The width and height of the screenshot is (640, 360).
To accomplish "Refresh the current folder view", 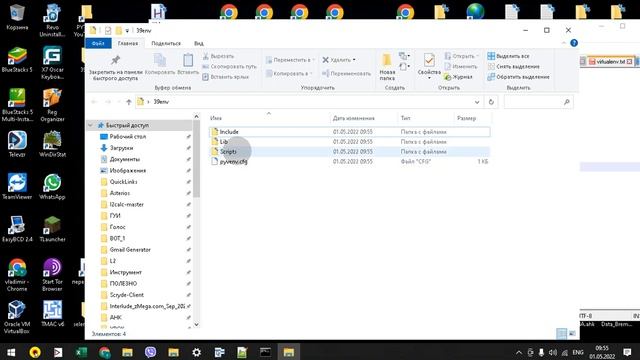I will [491, 102].
